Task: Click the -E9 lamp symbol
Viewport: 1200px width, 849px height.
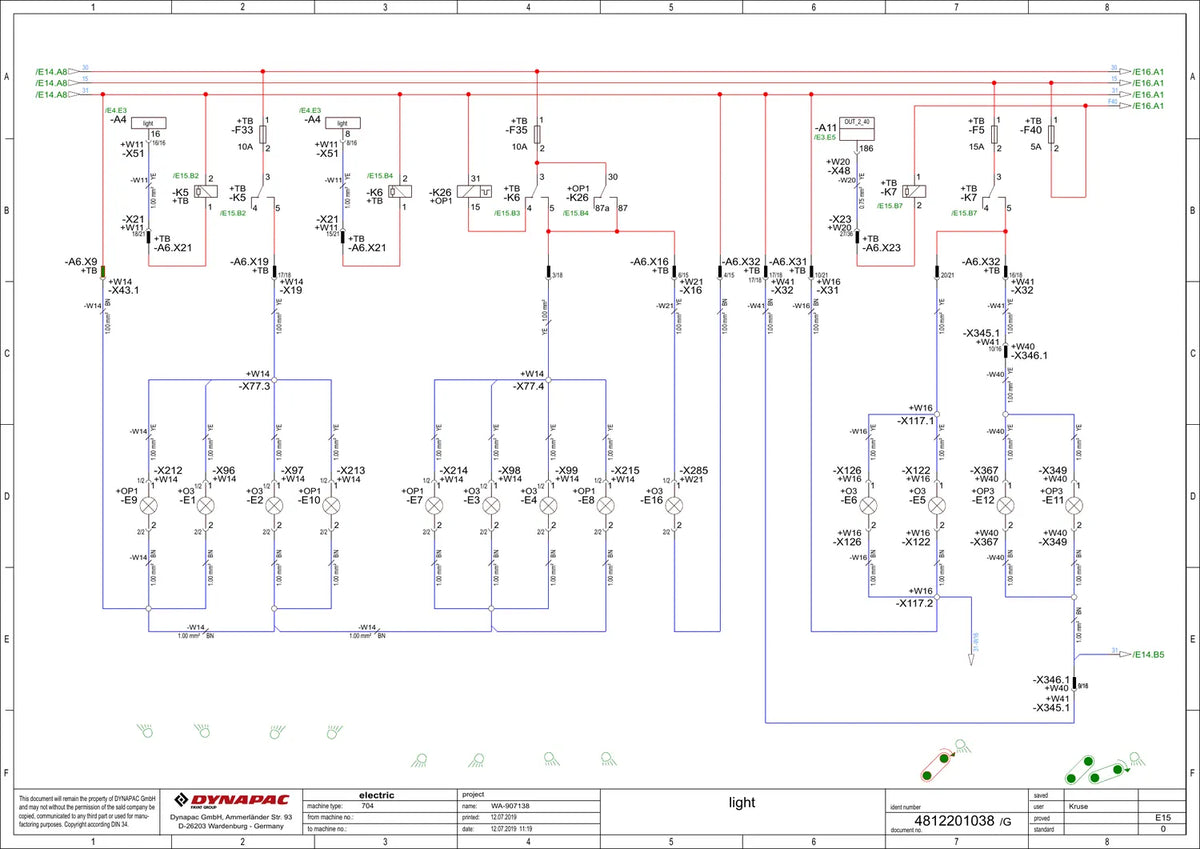Action: [x=149, y=506]
